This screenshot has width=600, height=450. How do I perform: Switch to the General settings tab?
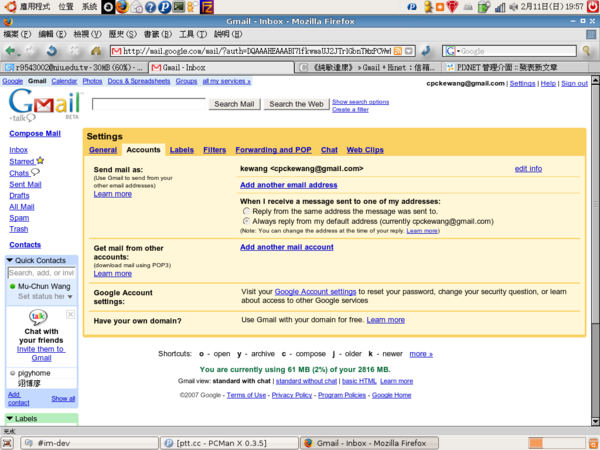(x=103, y=150)
